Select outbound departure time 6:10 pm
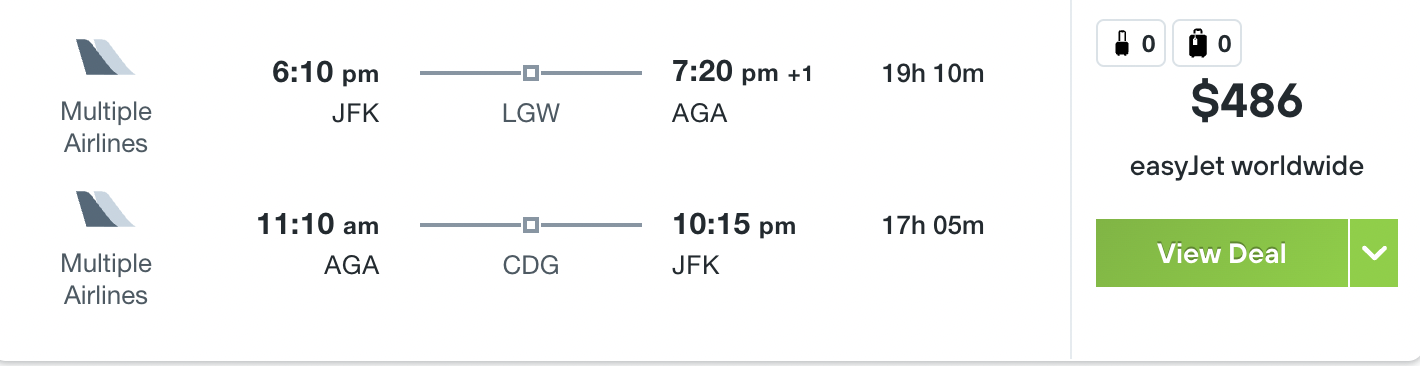The width and height of the screenshot is (1420, 366). [x=325, y=73]
